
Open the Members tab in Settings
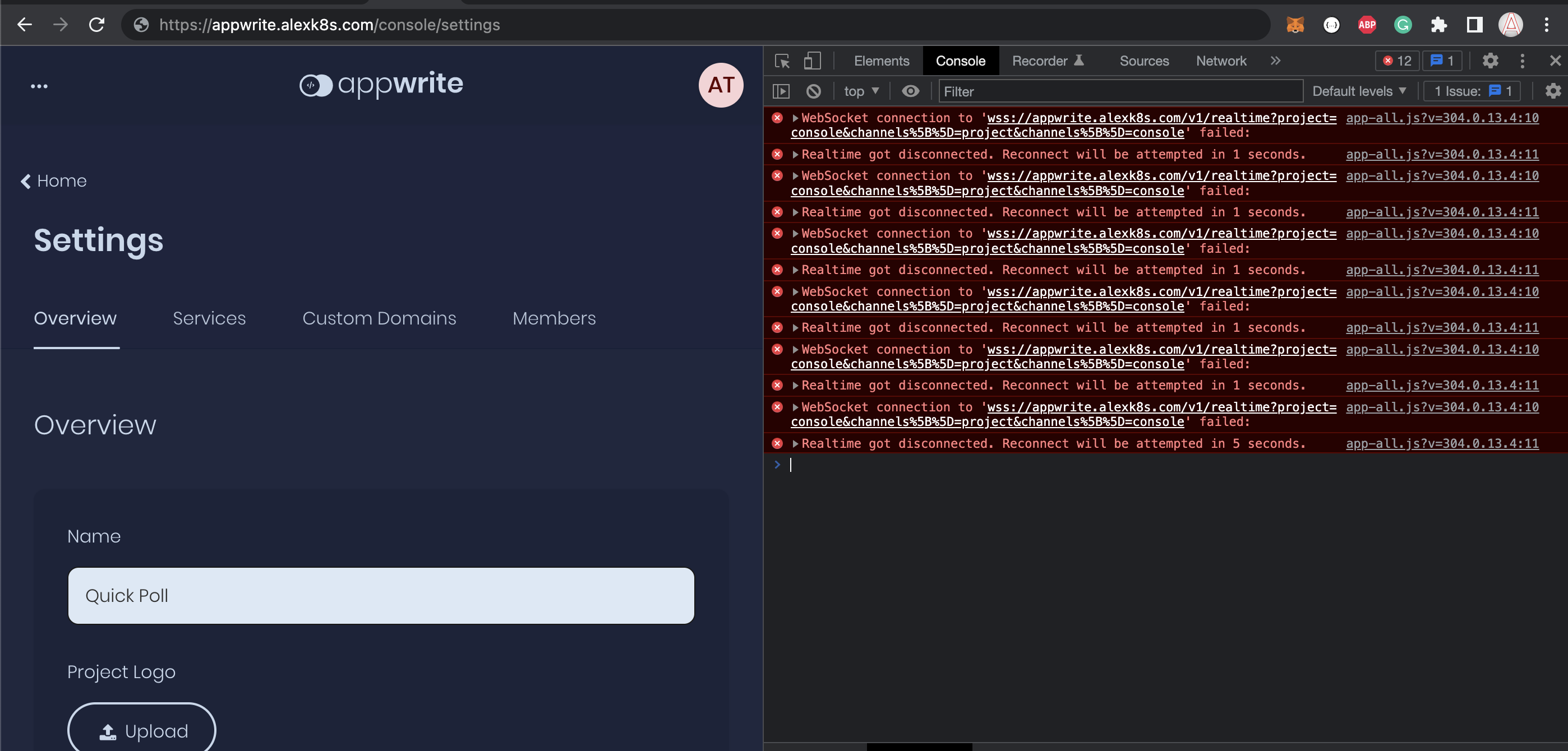tap(554, 318)
